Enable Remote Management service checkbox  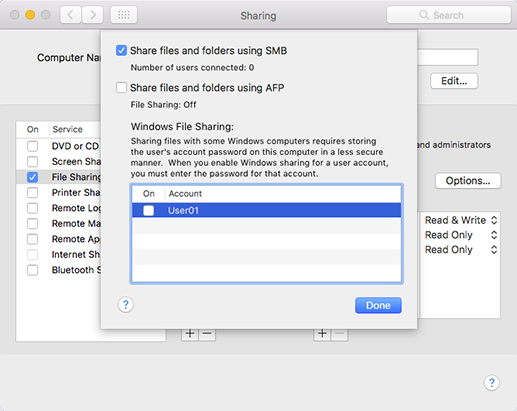coord(32,223)
